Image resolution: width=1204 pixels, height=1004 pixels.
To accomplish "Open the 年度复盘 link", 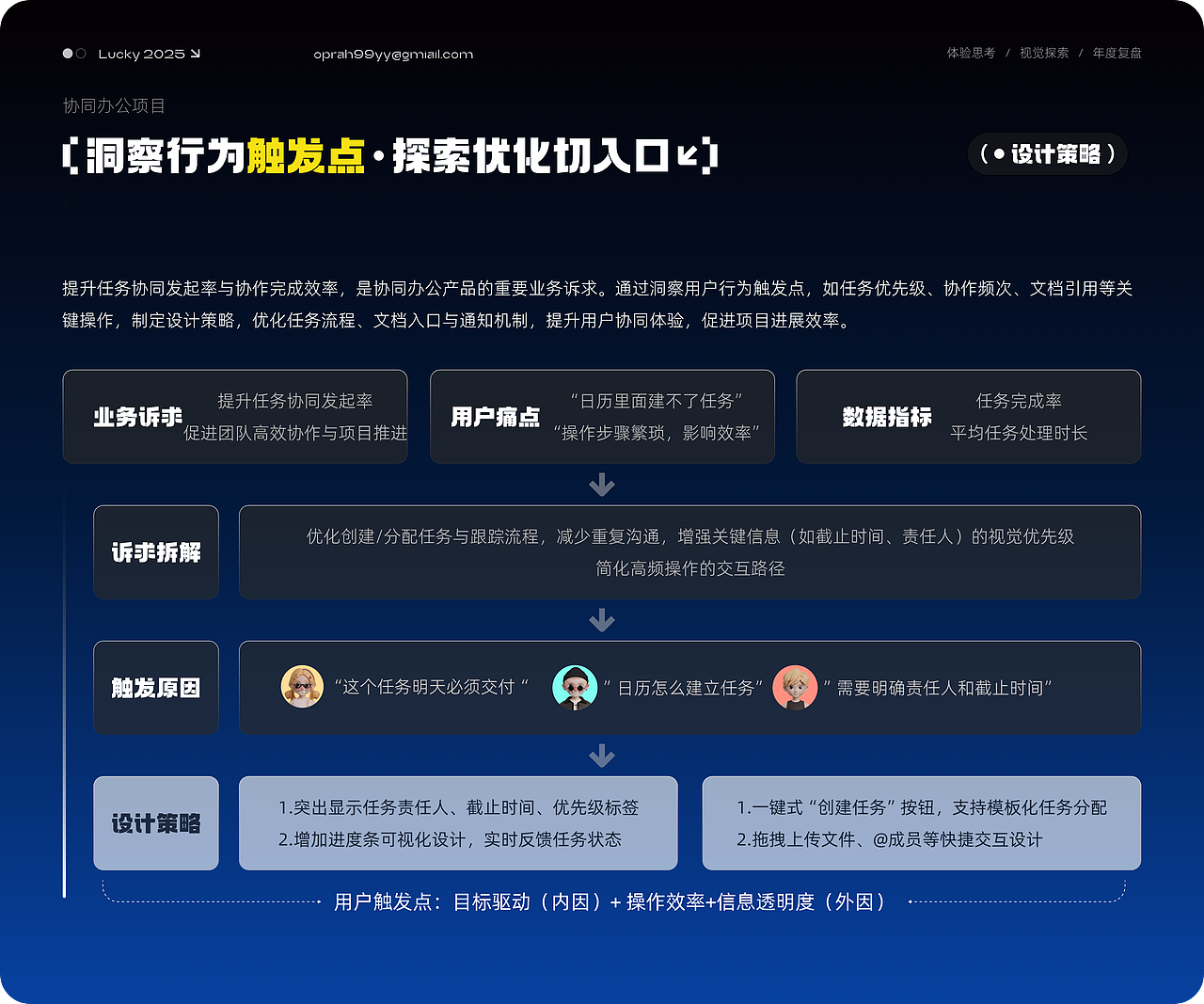I will coord(1117,53).
